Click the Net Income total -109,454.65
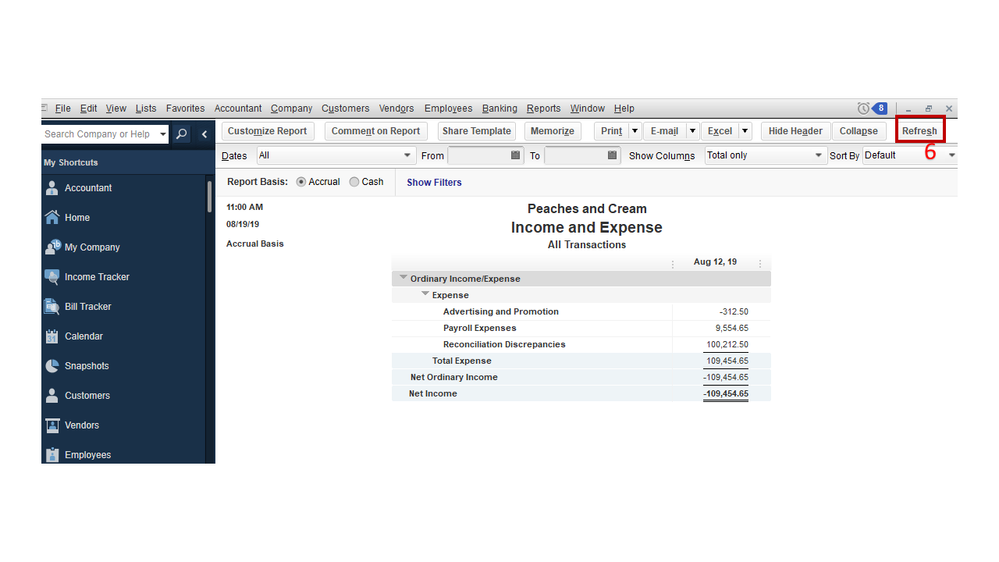 click(x=726, y=394)
